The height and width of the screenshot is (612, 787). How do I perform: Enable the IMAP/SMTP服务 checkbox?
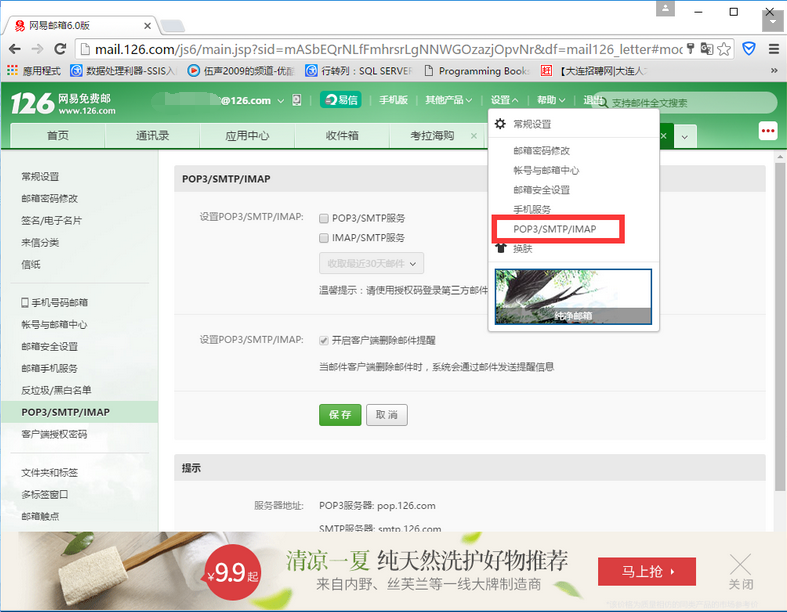click(x=324, y=237)
